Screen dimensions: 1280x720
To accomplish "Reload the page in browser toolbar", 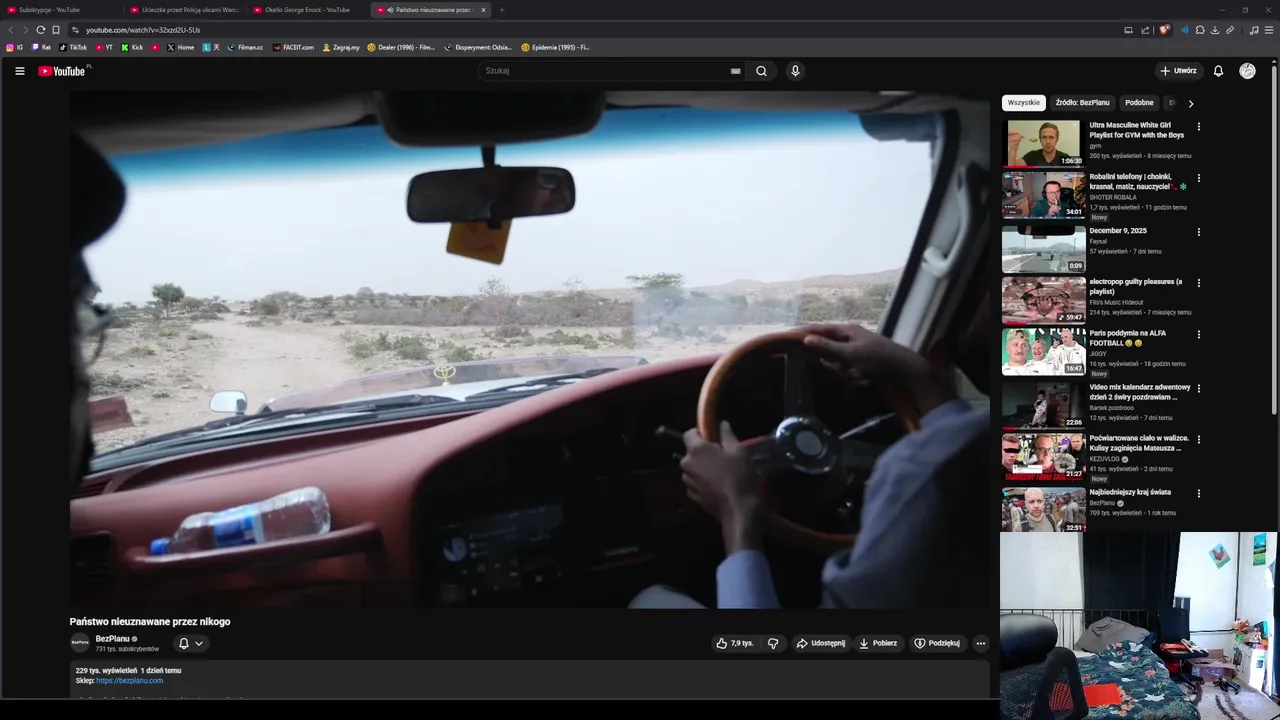I will tap(40, 30).
